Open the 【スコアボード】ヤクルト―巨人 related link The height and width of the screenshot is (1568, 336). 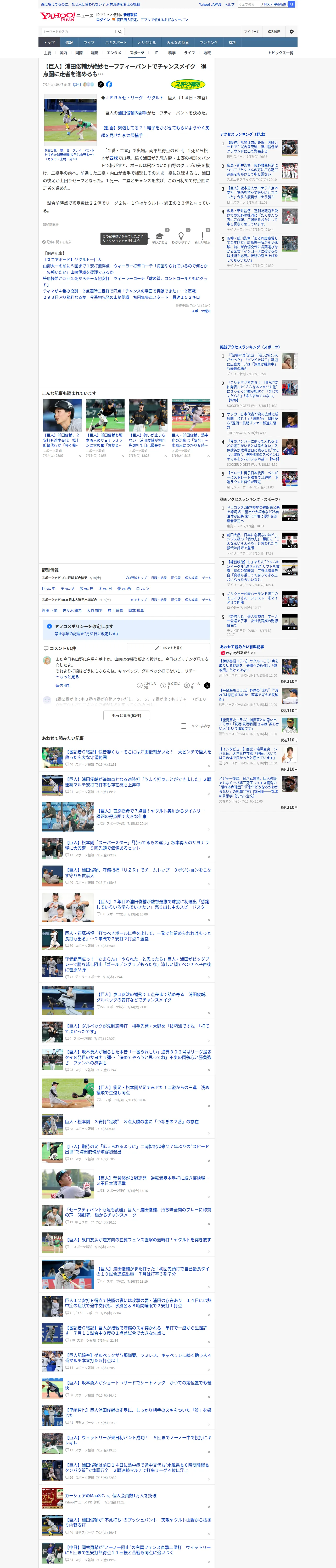coord(72,259)
